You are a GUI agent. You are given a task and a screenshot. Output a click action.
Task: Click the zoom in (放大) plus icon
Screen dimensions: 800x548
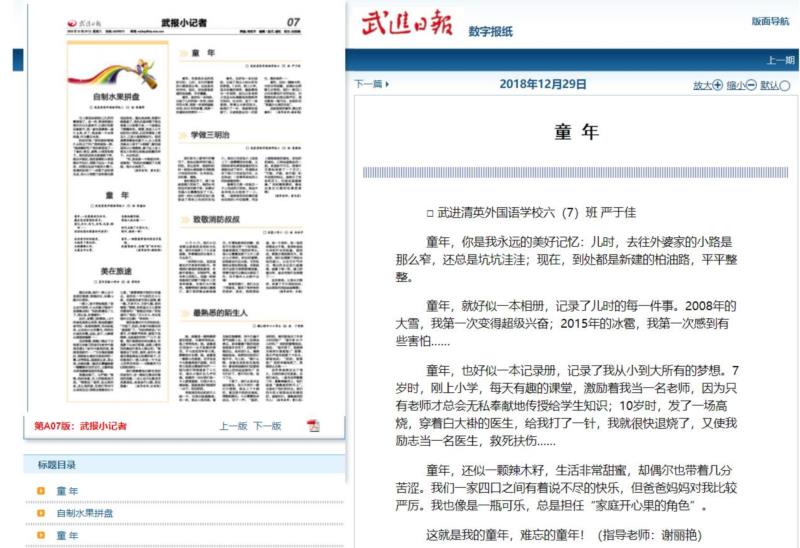pyautogui.click(x=717, y=86)
